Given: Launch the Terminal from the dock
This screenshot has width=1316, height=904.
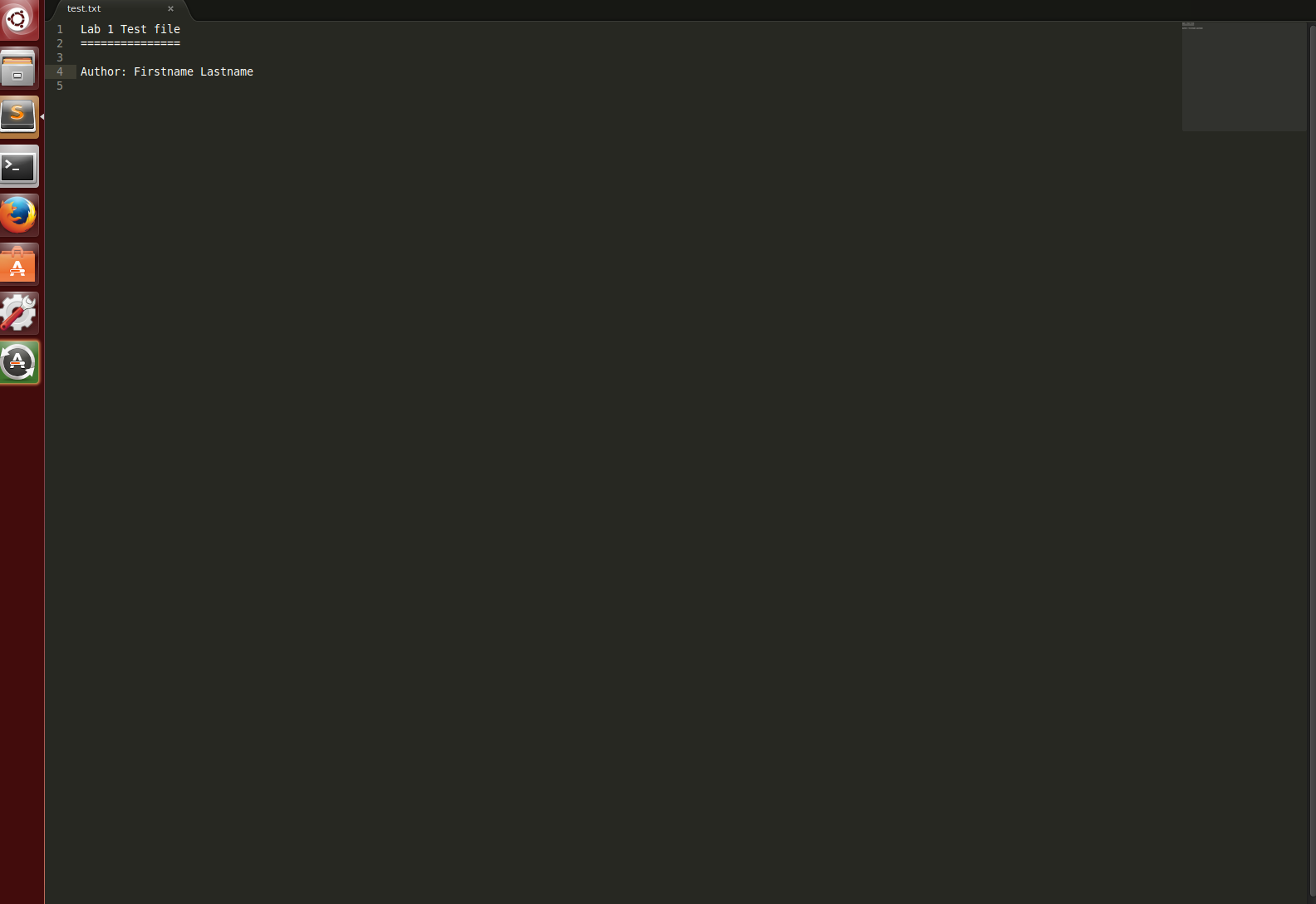Looking at the screenshot, I should 18,167.
